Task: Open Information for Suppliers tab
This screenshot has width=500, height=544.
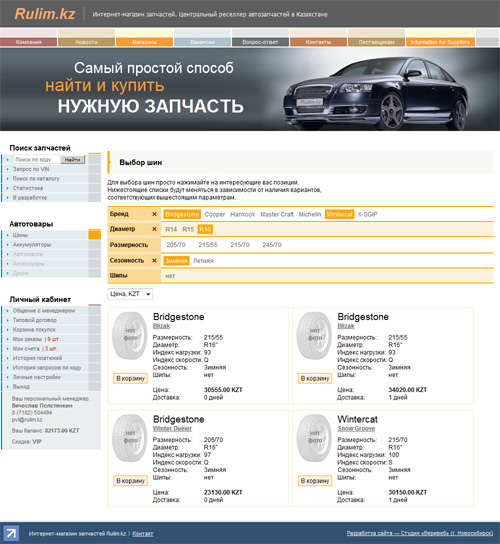Action: 440,42
